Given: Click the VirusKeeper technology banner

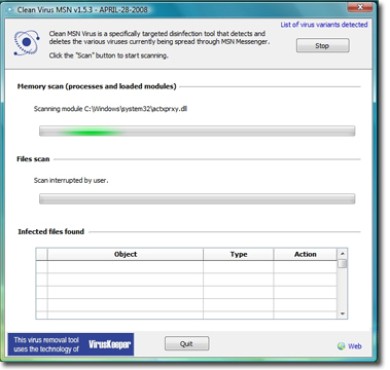Looking at the screenshot, I should click(x=71, y=344).
